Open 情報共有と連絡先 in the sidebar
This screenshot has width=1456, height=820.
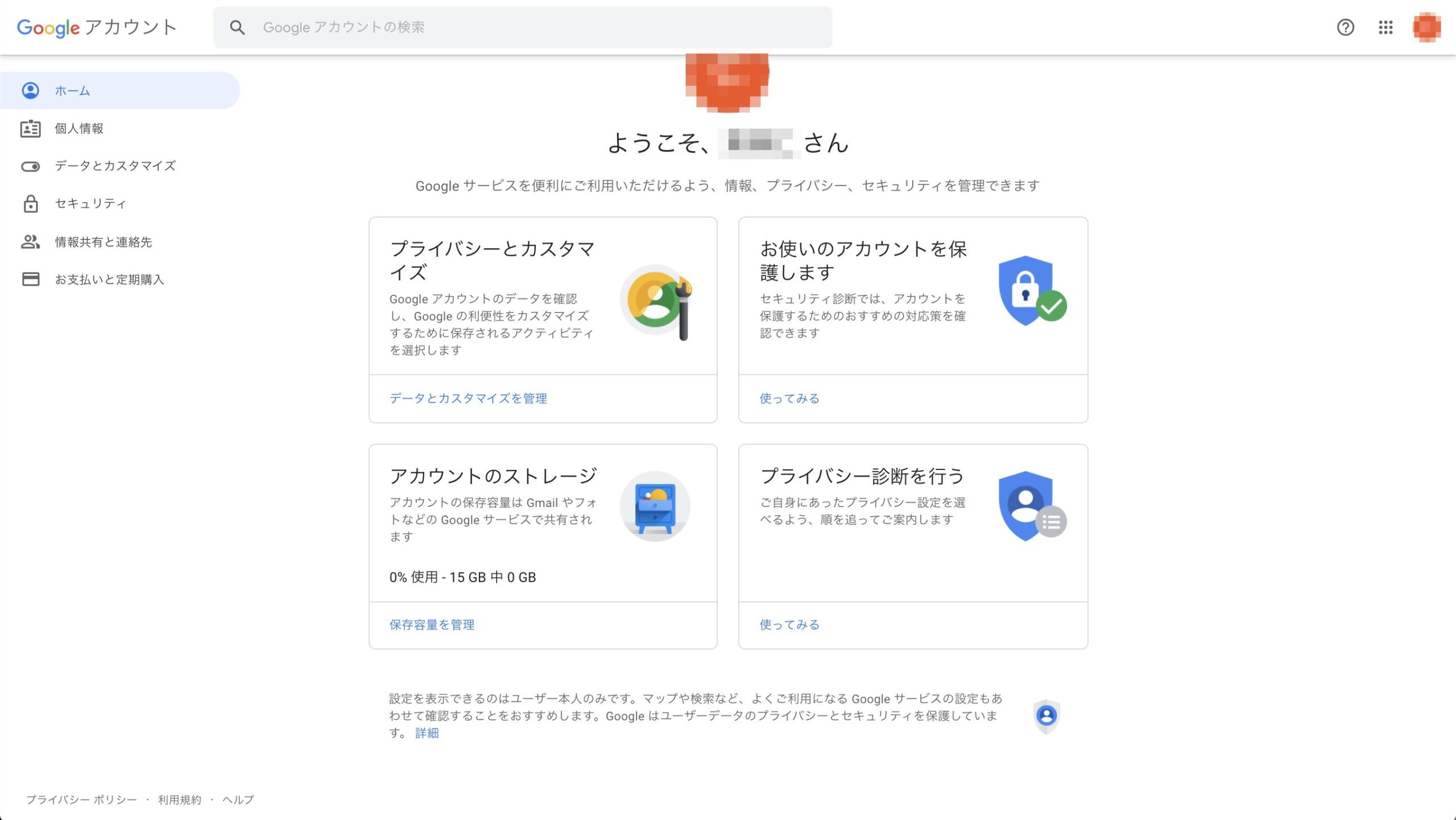pos(120,242)
